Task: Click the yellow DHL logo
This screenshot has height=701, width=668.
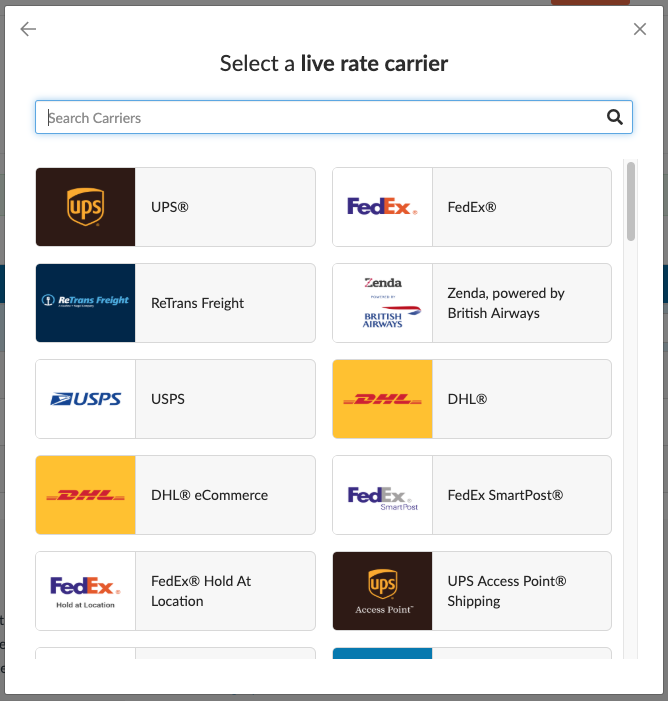Action: pos(382,399)
